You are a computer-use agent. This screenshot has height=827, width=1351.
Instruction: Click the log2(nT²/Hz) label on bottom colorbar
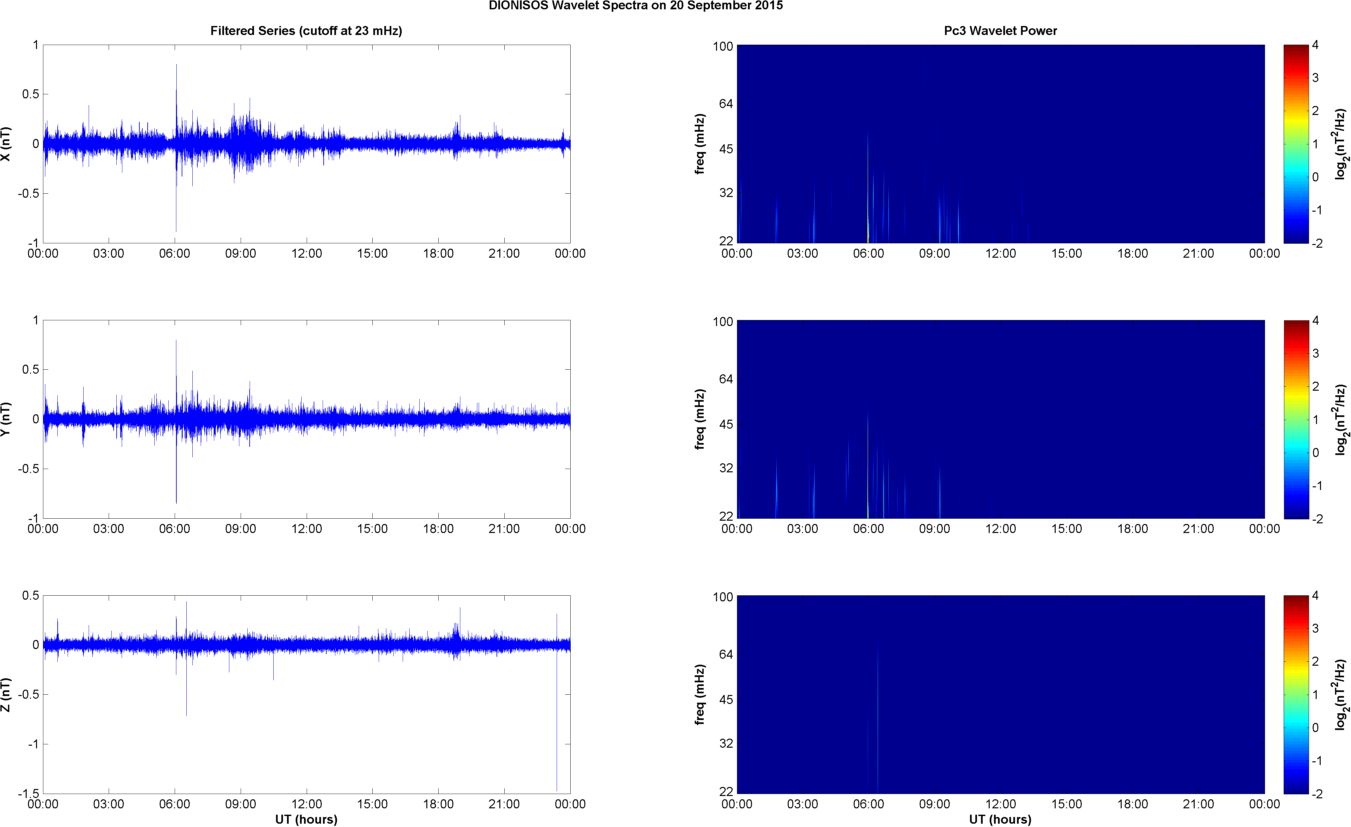(x=1342, y=695)
